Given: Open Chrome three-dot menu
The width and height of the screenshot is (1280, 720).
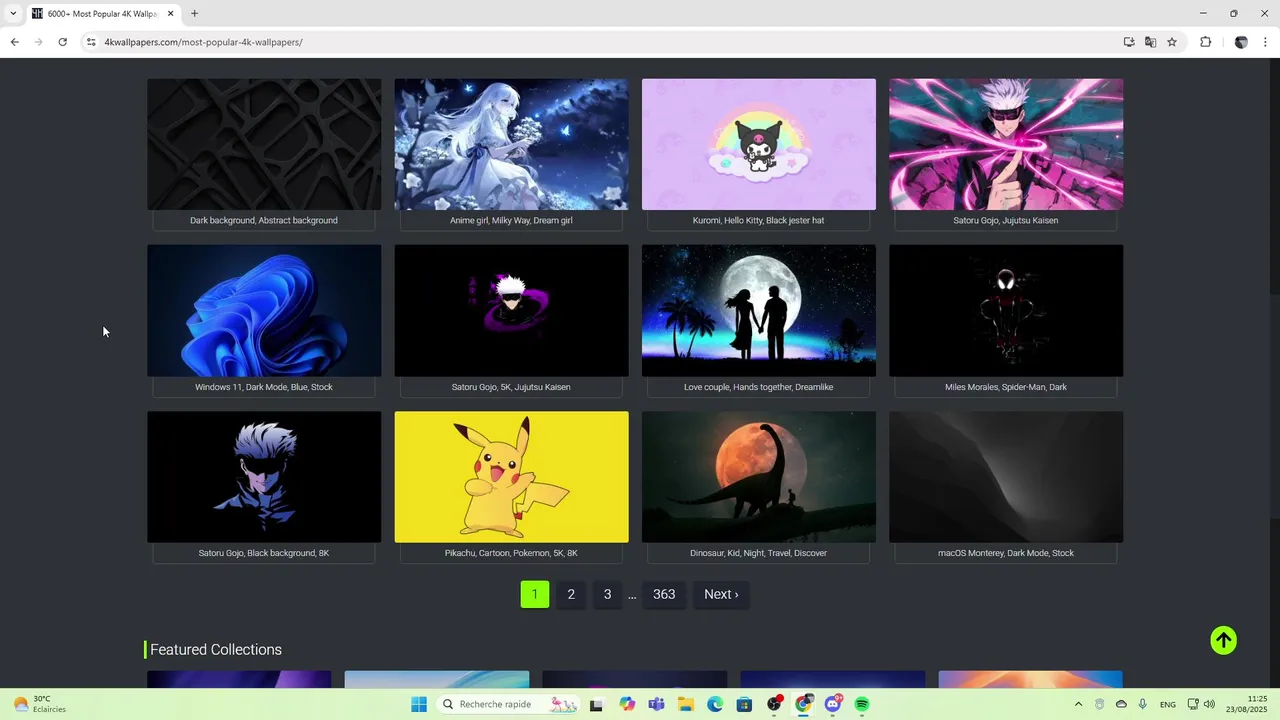Looking at the screenshot, I should point(1266,42).
